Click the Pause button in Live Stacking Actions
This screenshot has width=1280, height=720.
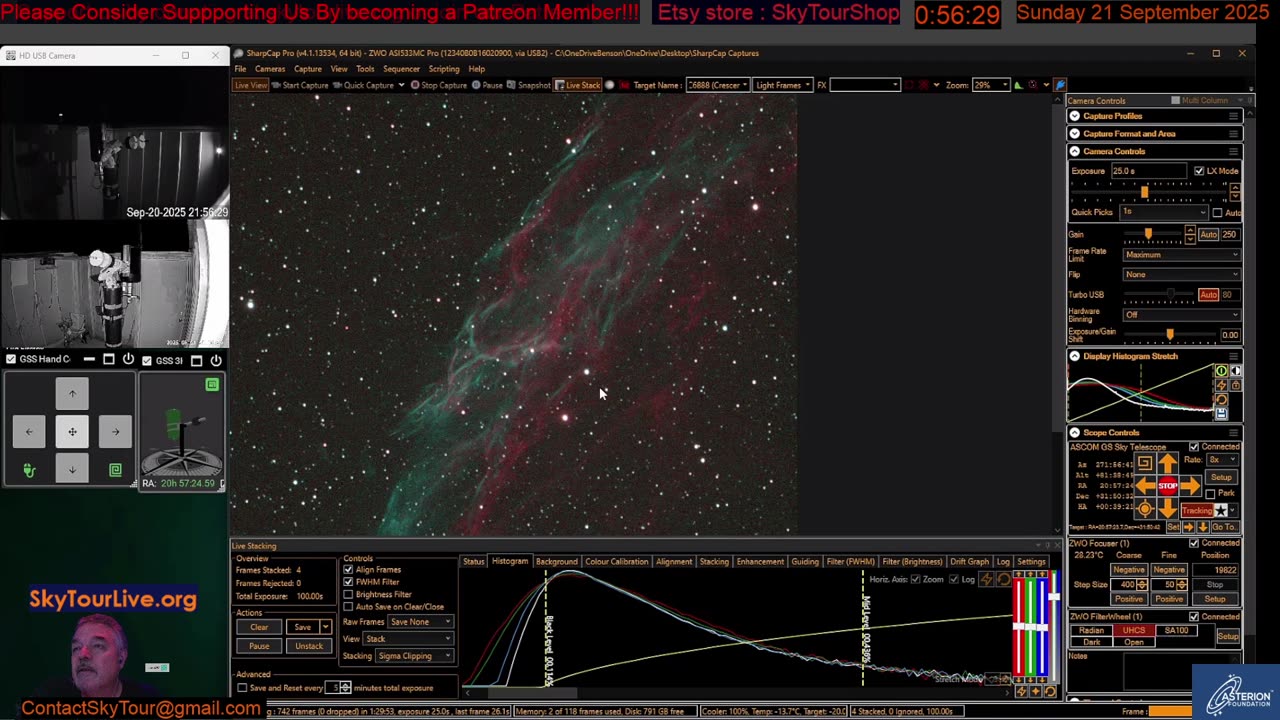259,646
